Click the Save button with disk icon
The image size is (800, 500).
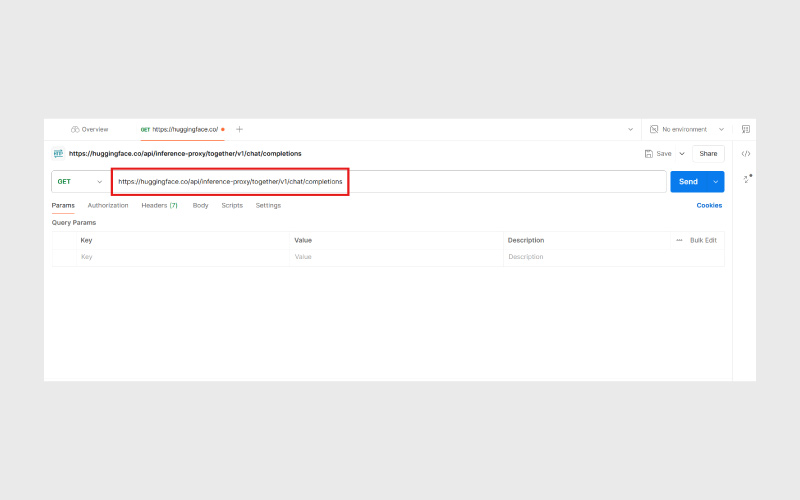pos(658,154)
